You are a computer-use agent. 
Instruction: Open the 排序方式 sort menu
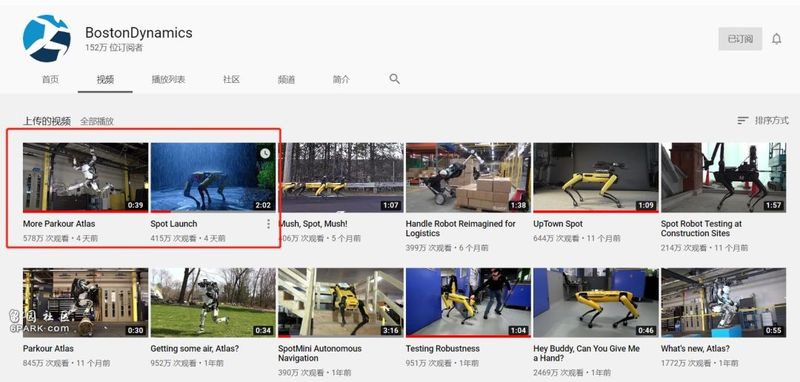763,120
